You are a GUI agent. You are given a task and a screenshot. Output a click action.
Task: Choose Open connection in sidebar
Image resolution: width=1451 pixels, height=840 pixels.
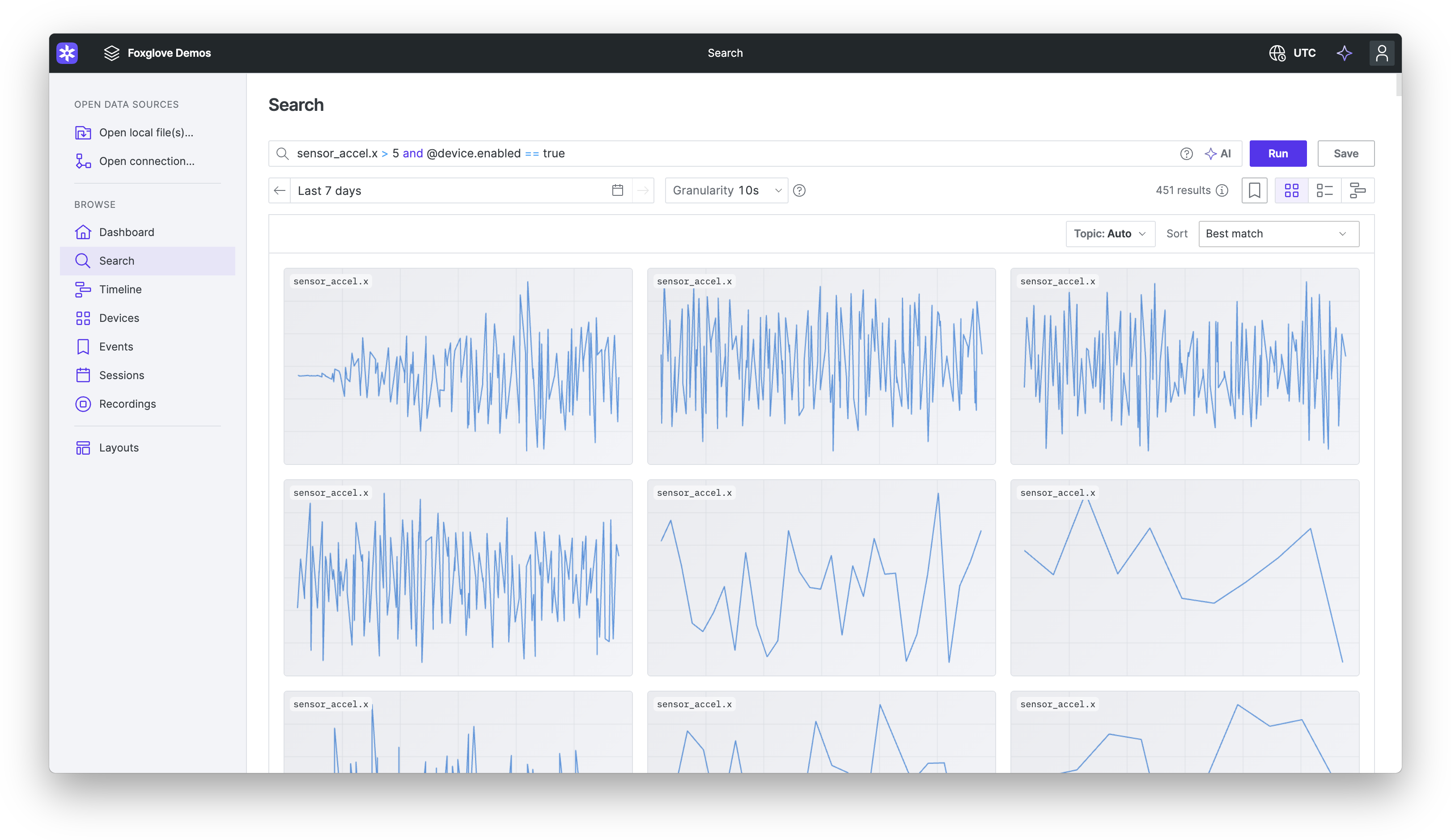click(x=148, y=161)
